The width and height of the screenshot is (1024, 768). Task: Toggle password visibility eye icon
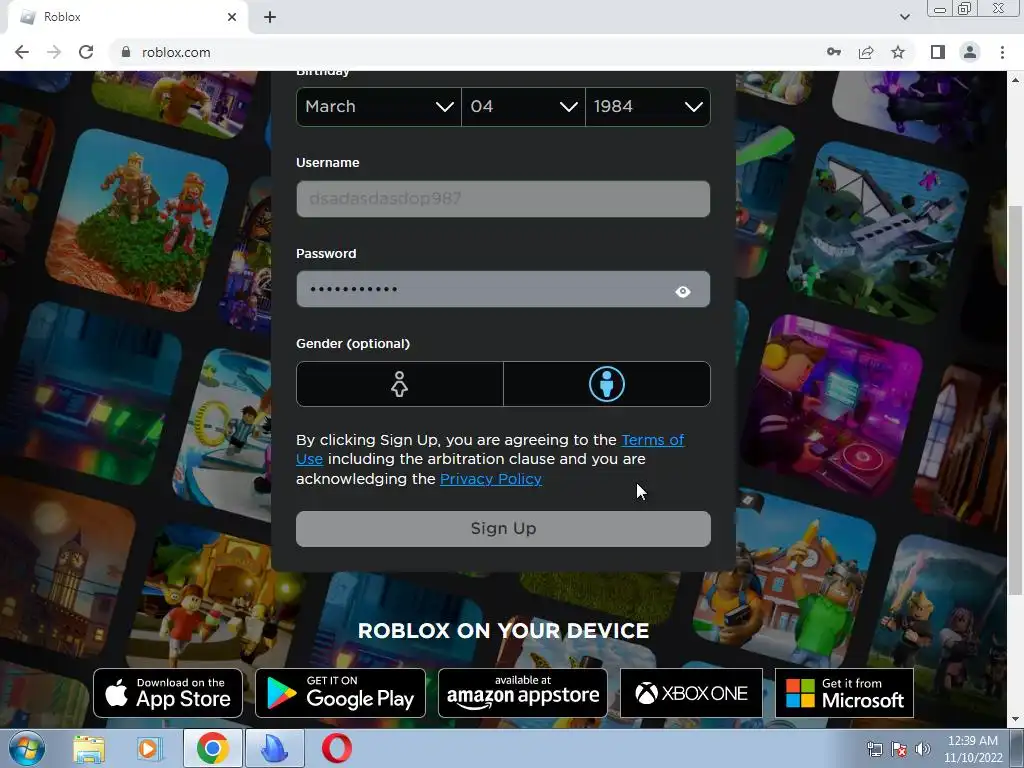682,291
